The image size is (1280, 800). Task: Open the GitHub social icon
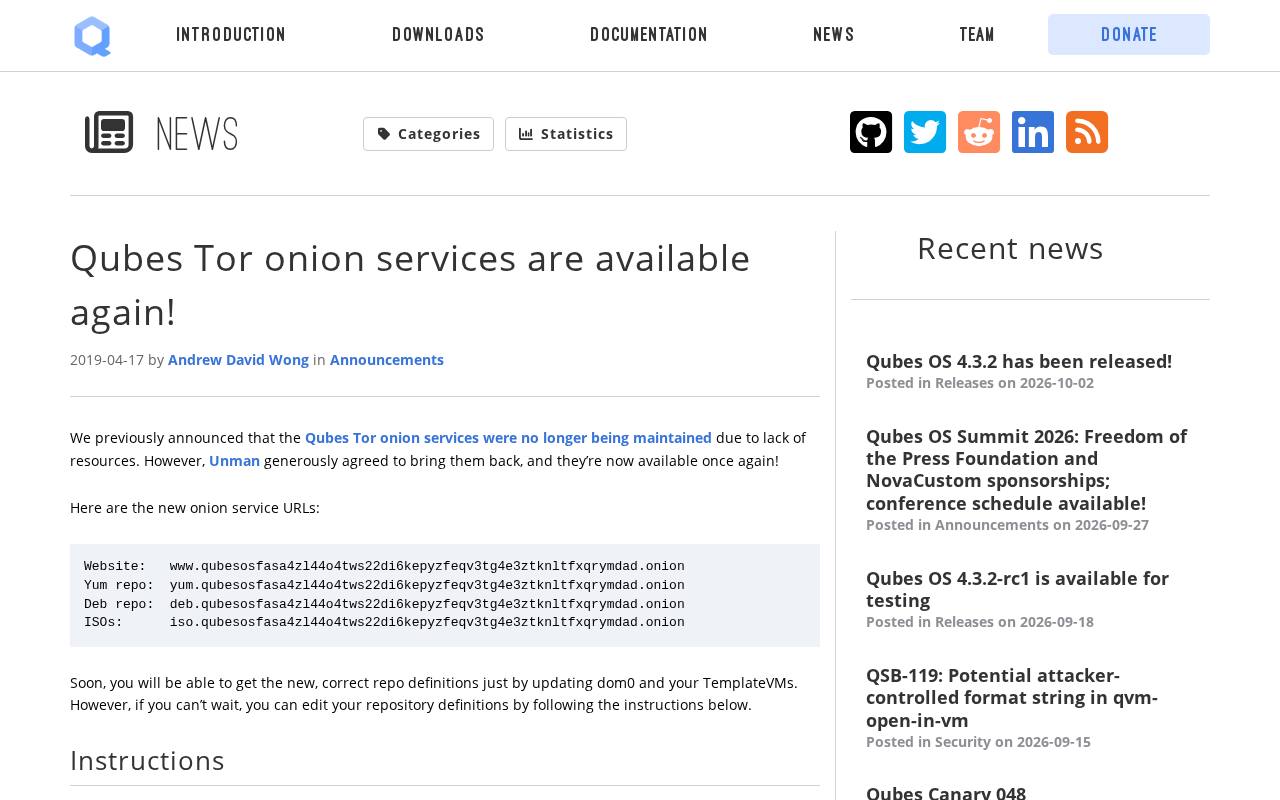click(x=871, y=132)
